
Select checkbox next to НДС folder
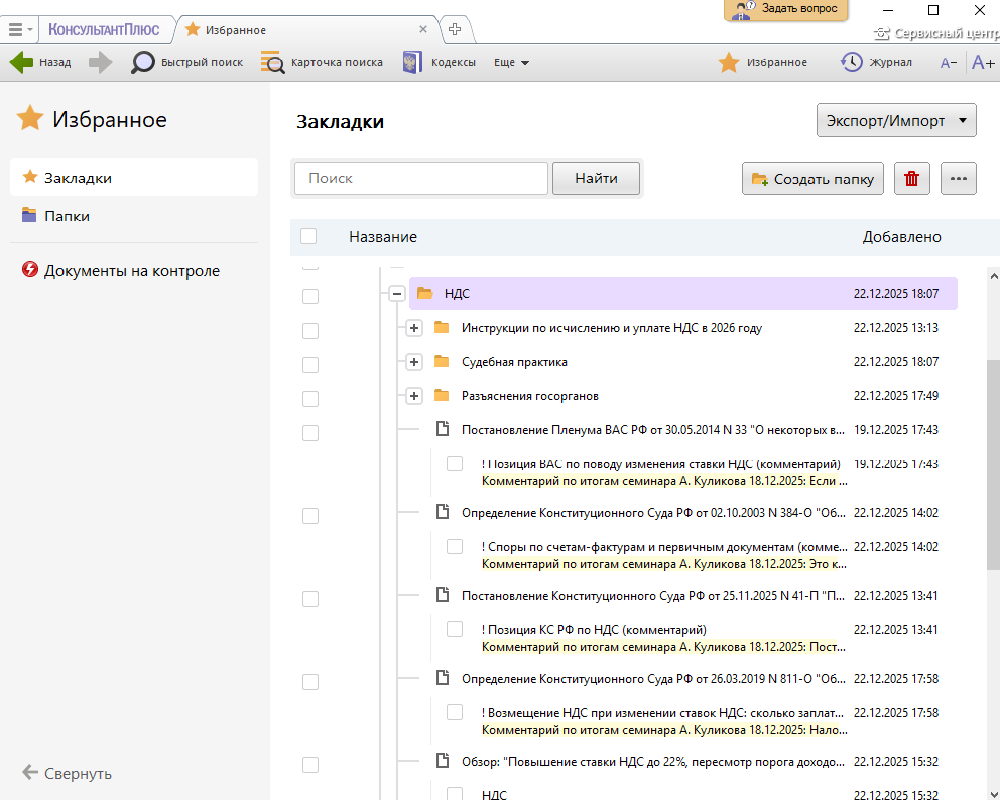click(310, 296)
